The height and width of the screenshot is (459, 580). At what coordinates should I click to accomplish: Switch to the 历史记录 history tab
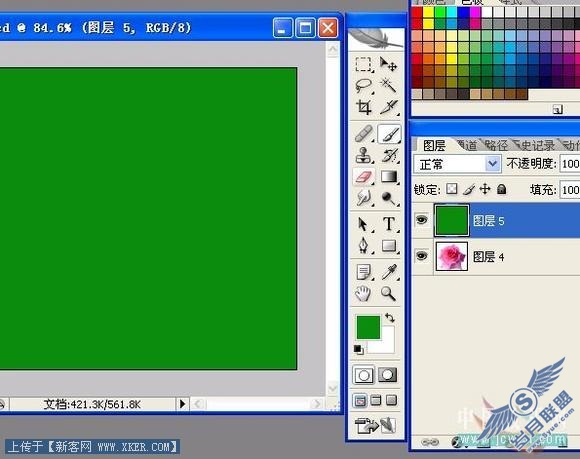point(535,145)
